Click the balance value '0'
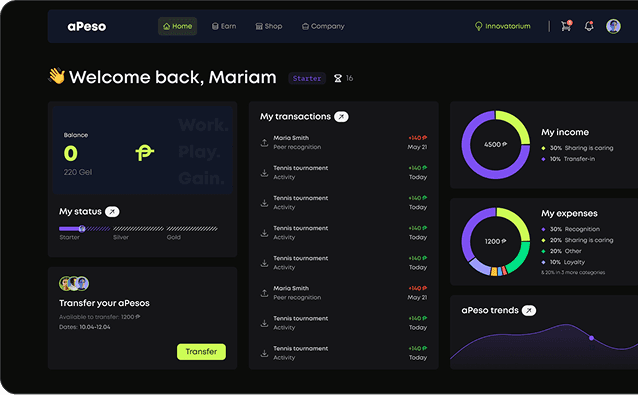The width and height of the screenshot is (638, 395). (70, 153)
